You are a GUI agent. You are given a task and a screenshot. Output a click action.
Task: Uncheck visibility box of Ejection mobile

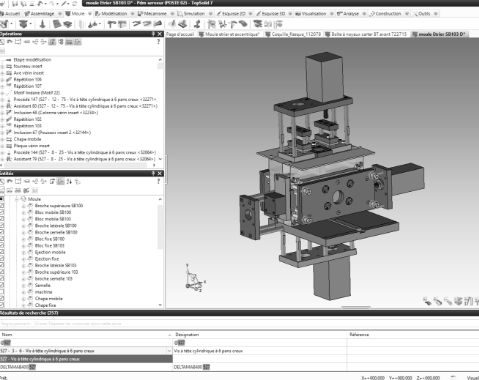coord(2,252)
